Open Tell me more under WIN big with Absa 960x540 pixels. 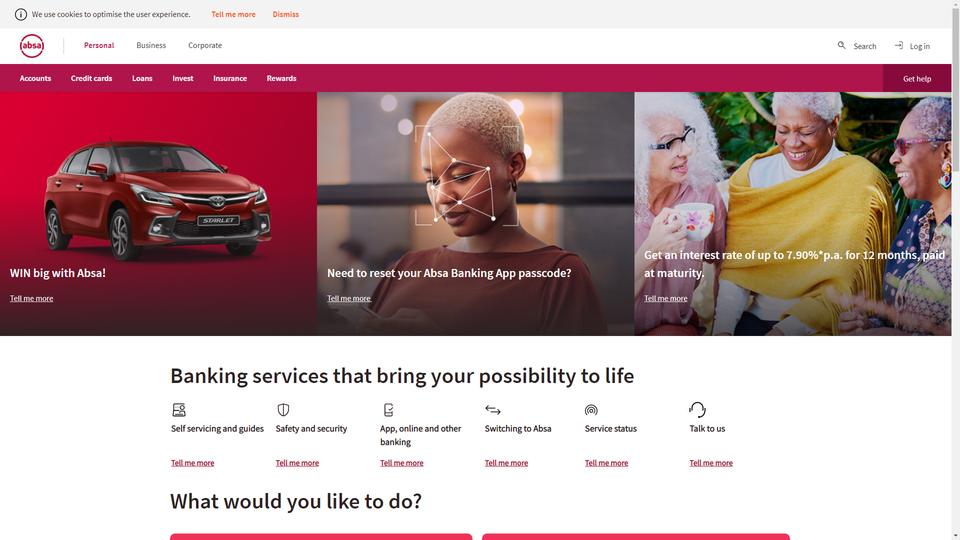31,298
